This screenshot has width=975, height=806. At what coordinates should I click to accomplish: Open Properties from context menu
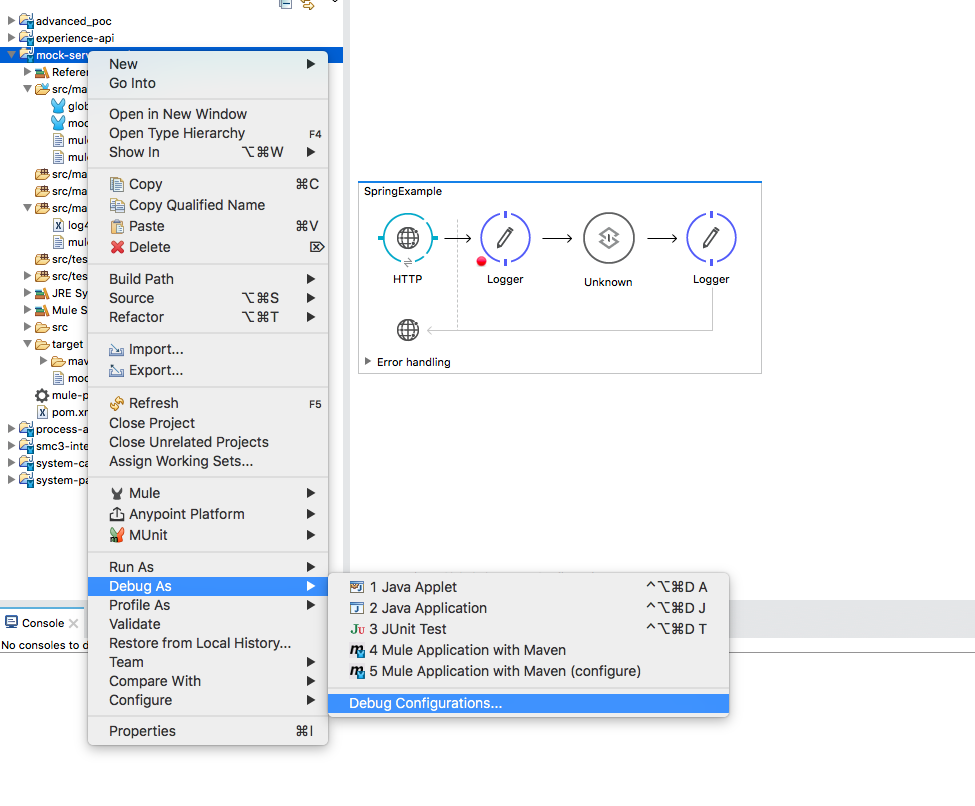(x=208, y=731)
